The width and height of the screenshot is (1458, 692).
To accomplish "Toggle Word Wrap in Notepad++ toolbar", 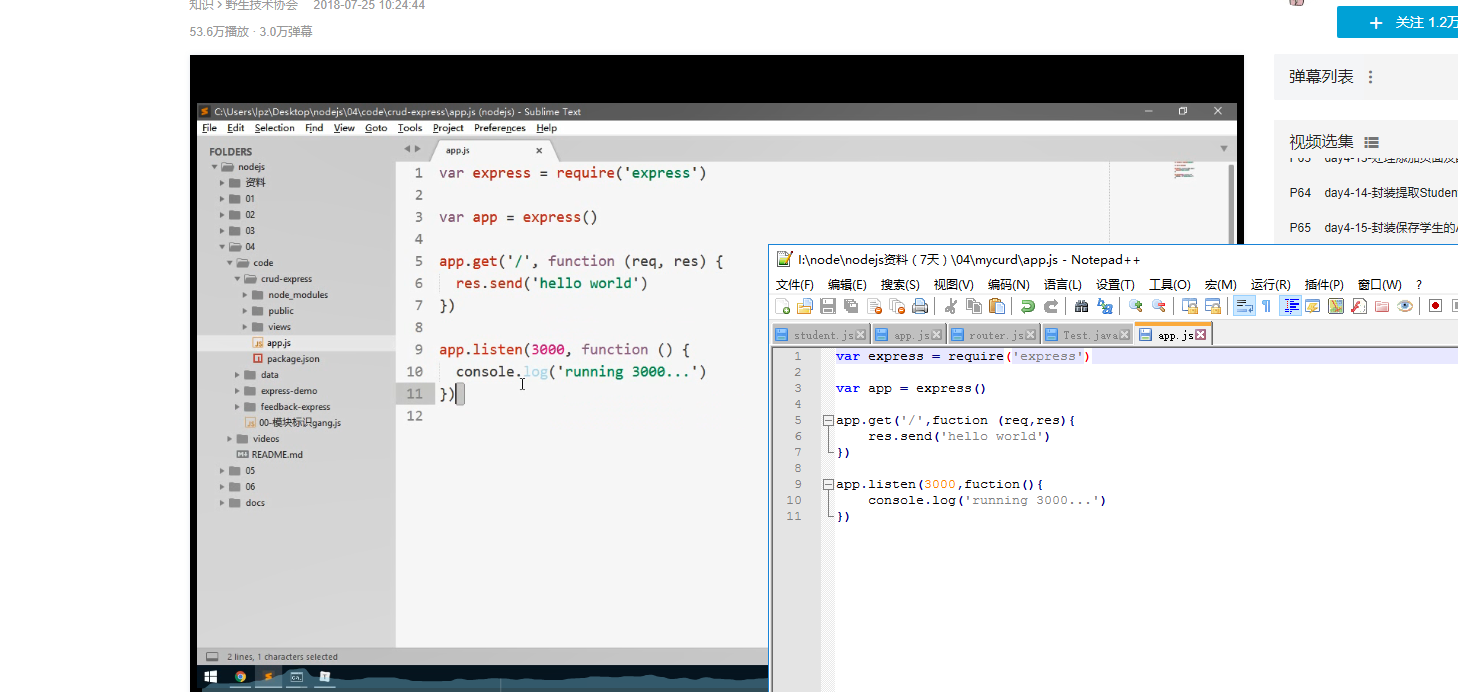I will [1244, 306].
